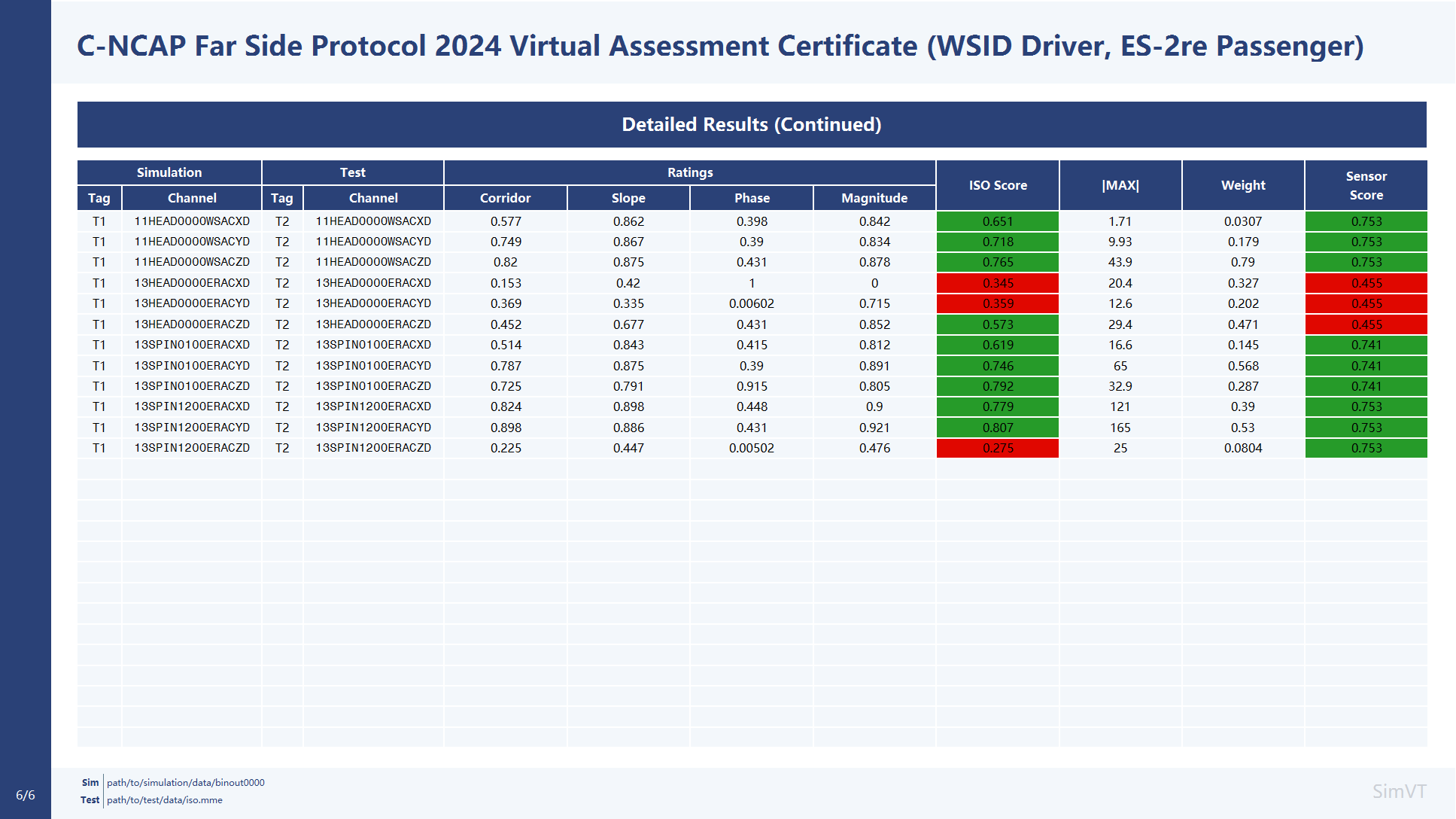Click simulation channel 11HEAD0000WSACXD
Viewport: 1456px width, 819px height.
(x=192, y=221)
